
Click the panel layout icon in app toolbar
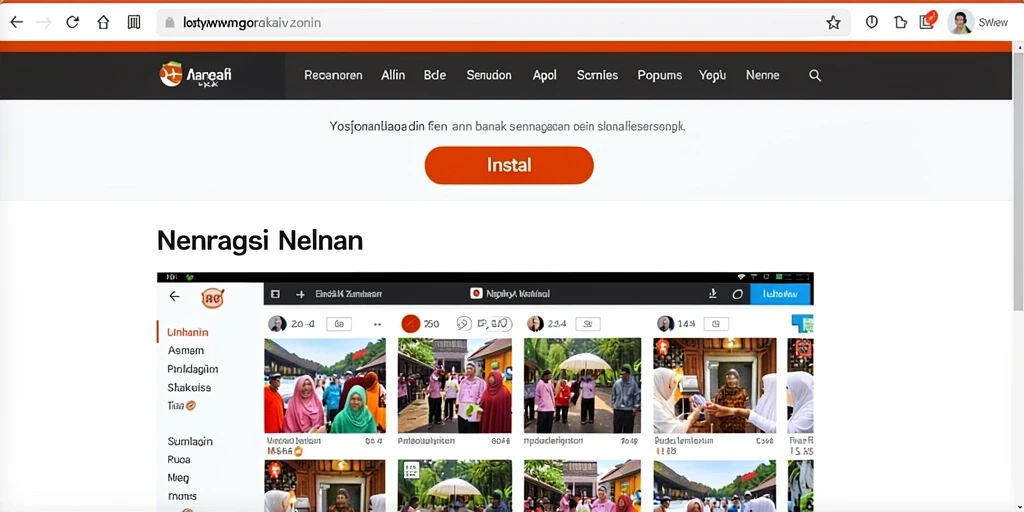(x=275, y=295)
